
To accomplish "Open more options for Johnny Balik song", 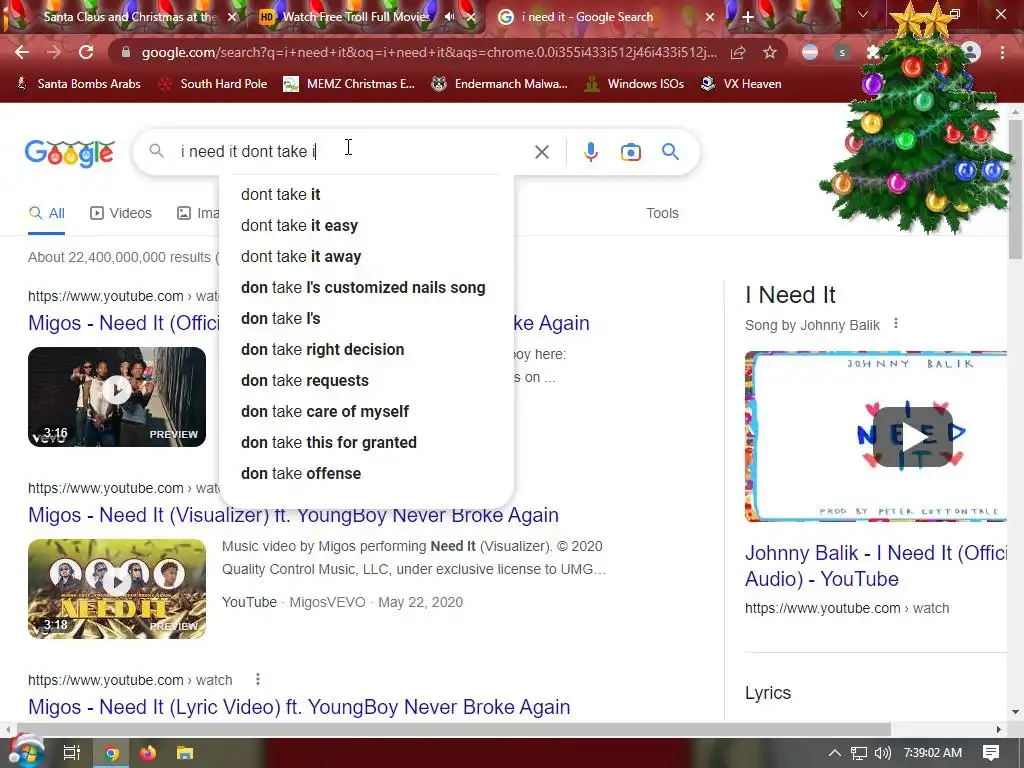I will (x=896, y=323).
